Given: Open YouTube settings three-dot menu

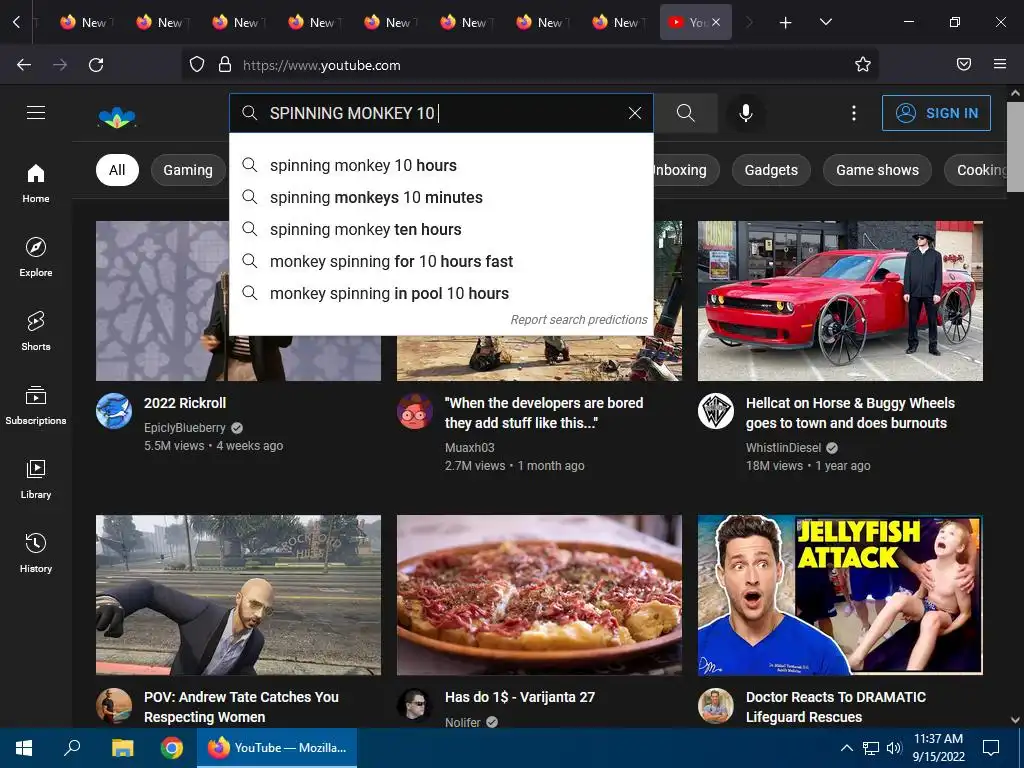Looking at the screenshot, I should tap(854, 113).
